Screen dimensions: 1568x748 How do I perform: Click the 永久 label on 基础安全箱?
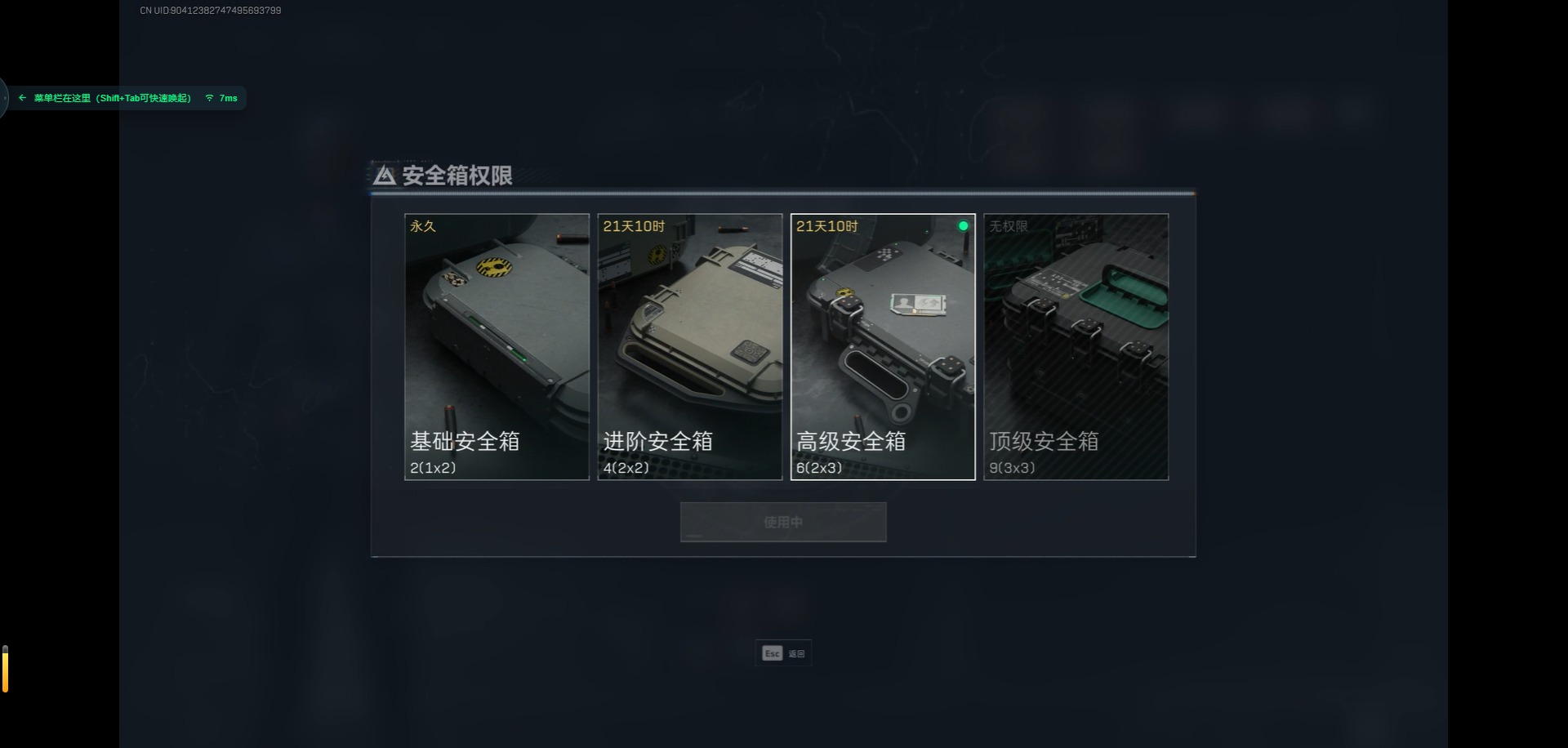point(423,226)
